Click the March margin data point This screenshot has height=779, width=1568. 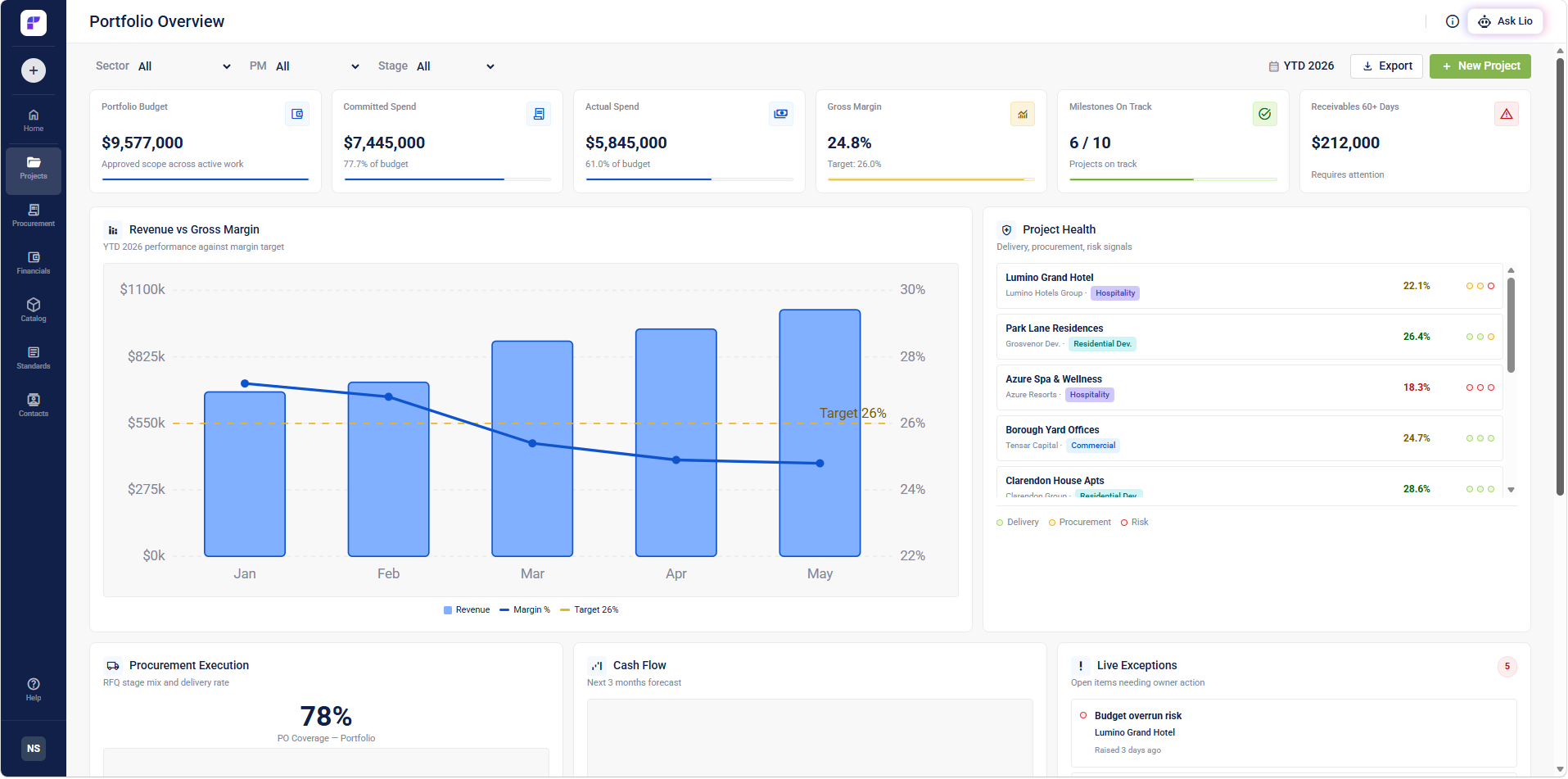click(x=532, y=443)
